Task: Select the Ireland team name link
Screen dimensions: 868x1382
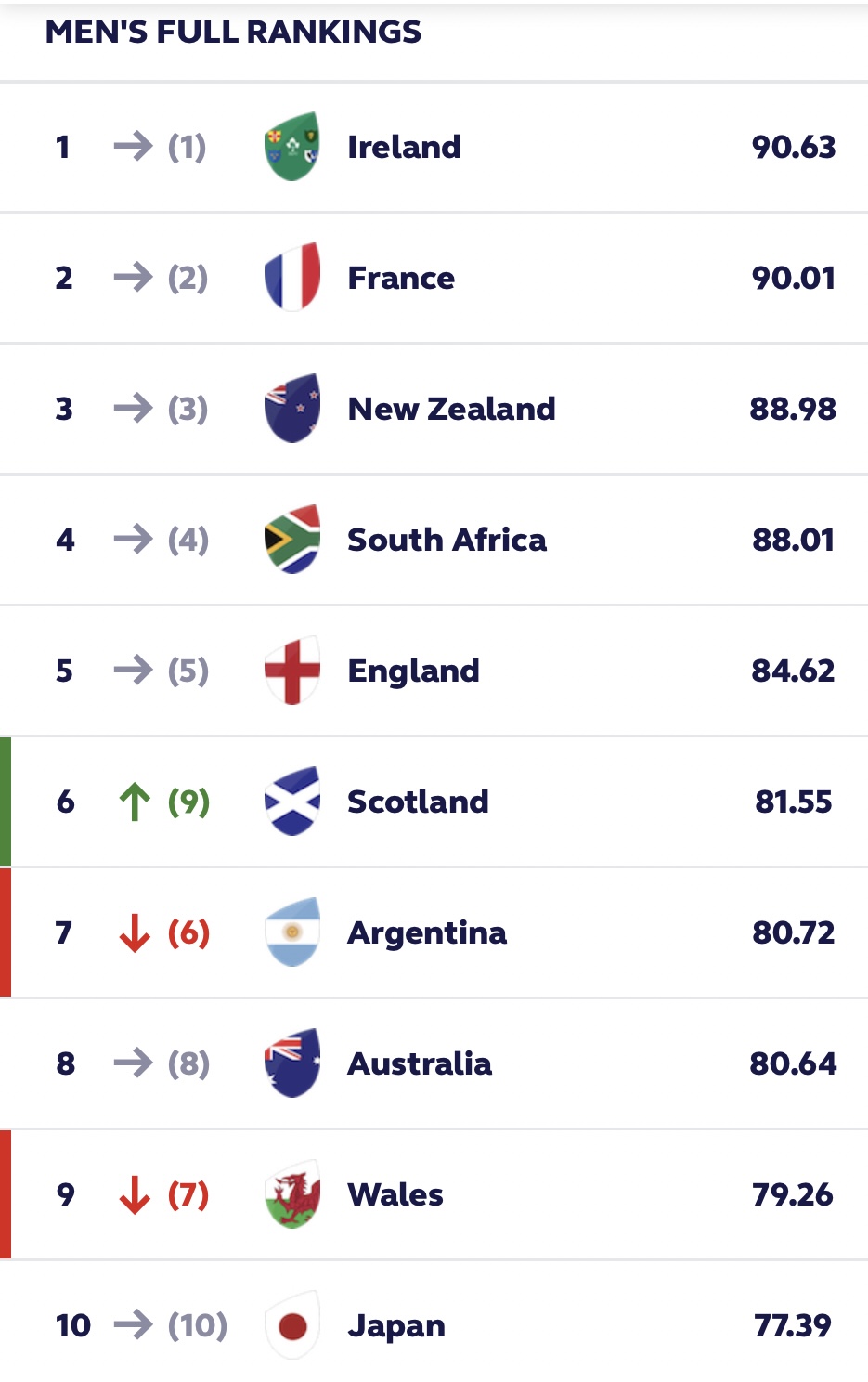Action: coord(404,147)
